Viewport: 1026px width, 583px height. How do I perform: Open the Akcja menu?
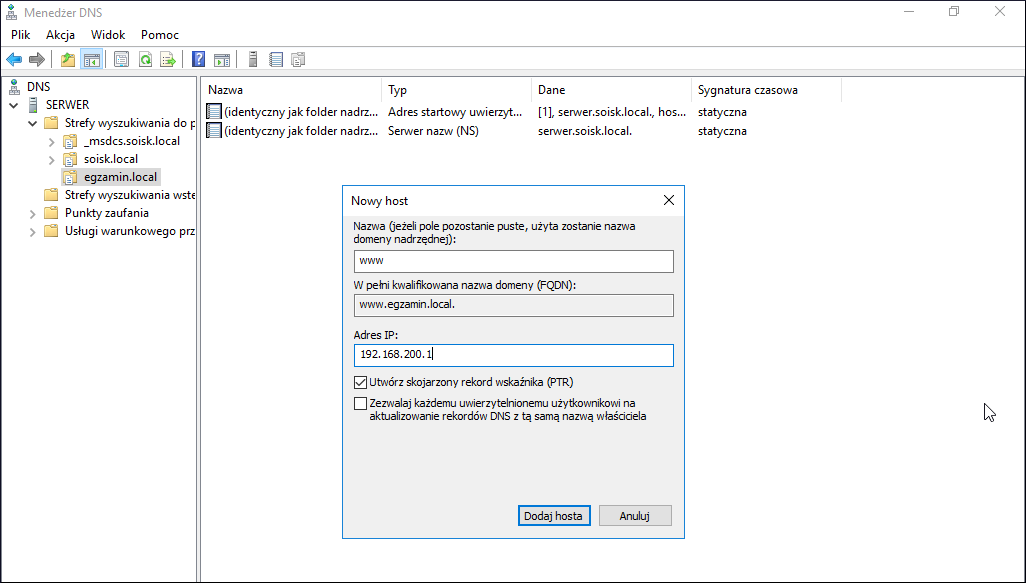pos(60,35)
